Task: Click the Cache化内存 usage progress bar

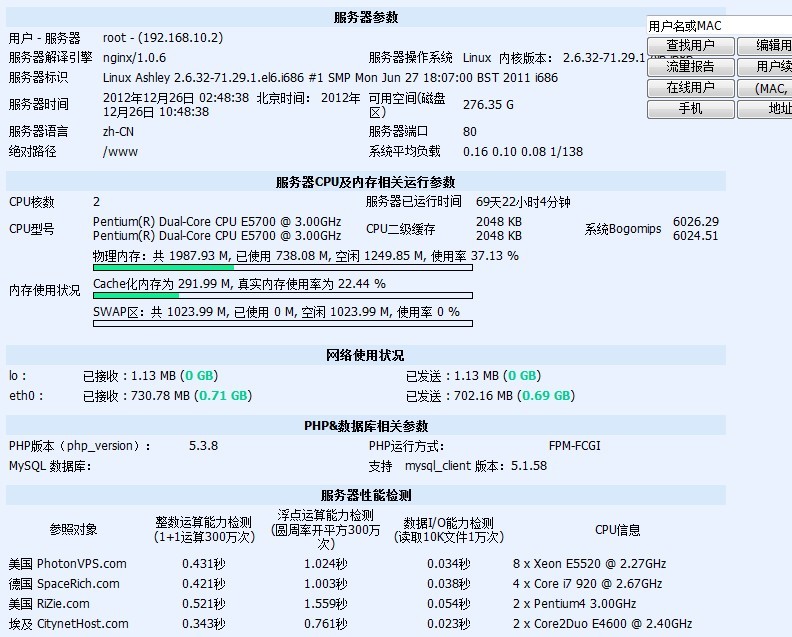Action: coord(282,295)
